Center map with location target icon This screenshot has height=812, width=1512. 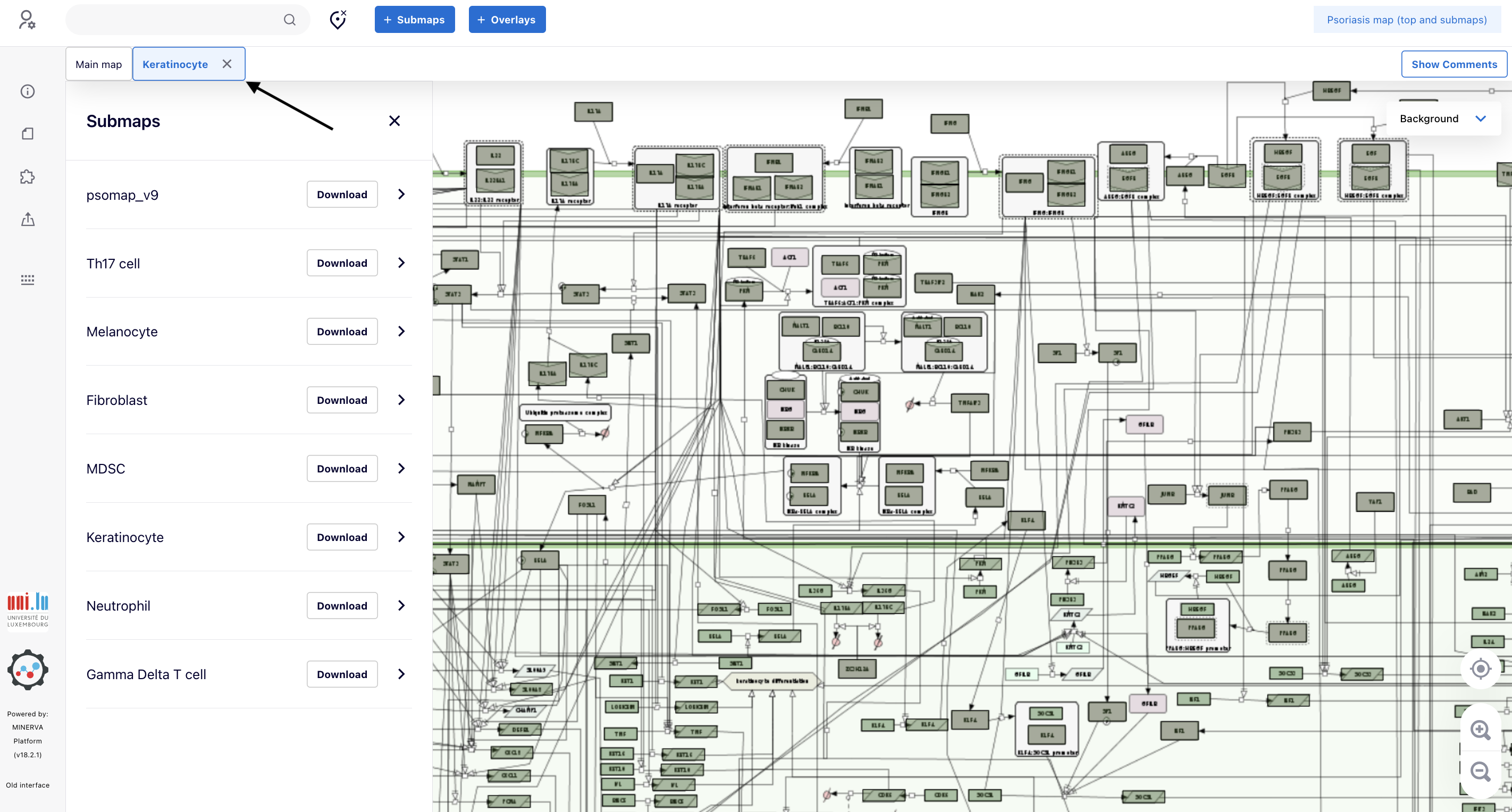[1480, 669]
